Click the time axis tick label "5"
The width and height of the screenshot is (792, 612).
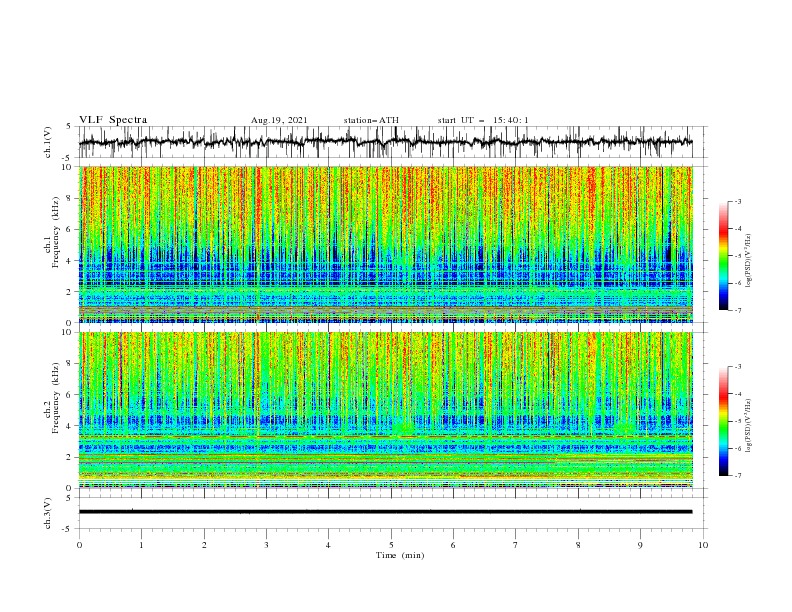[391, 545]
